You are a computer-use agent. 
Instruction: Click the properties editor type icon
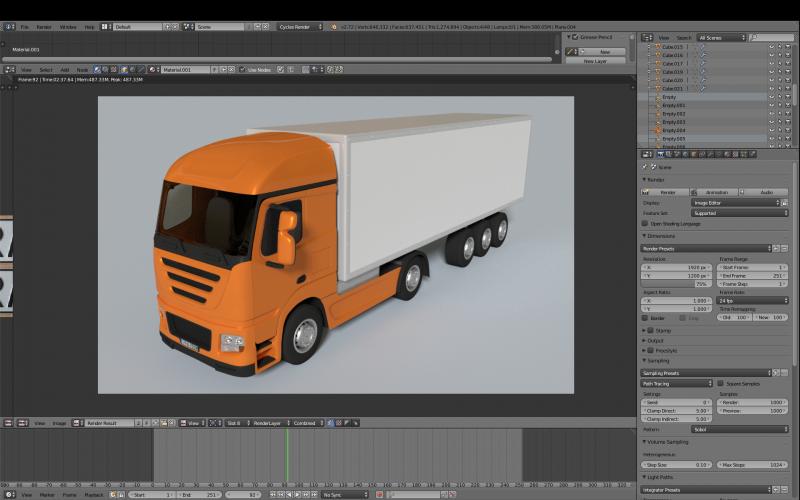(x=646, y=154)
